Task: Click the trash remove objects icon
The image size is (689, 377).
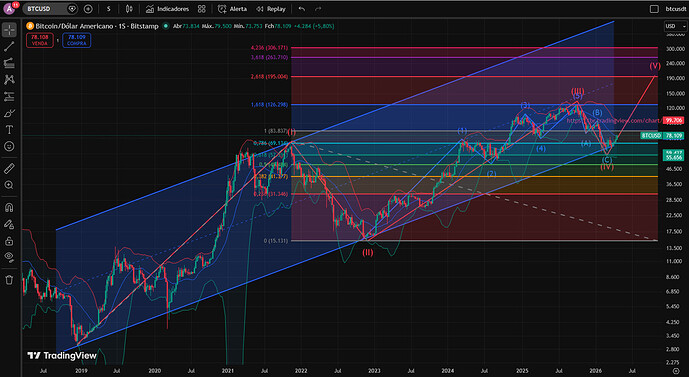Action: tap(9, 279)
